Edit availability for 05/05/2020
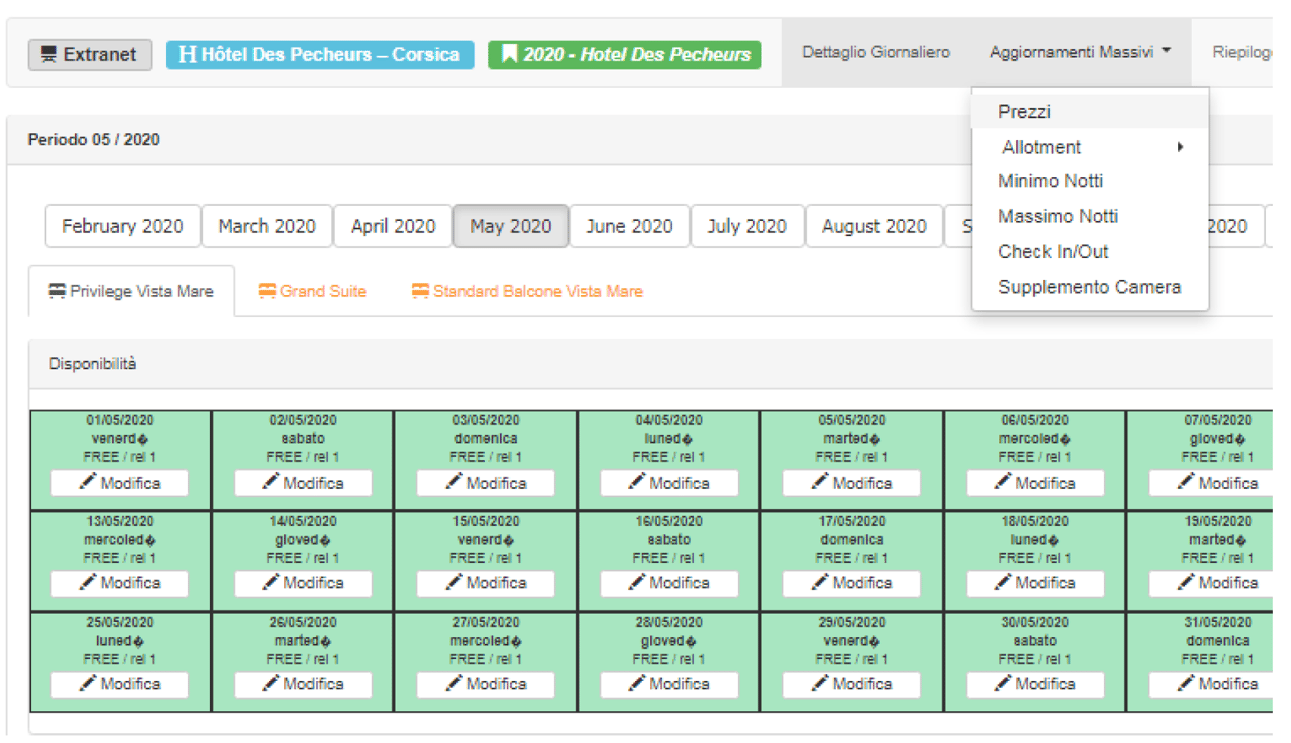 coord(852,483)
